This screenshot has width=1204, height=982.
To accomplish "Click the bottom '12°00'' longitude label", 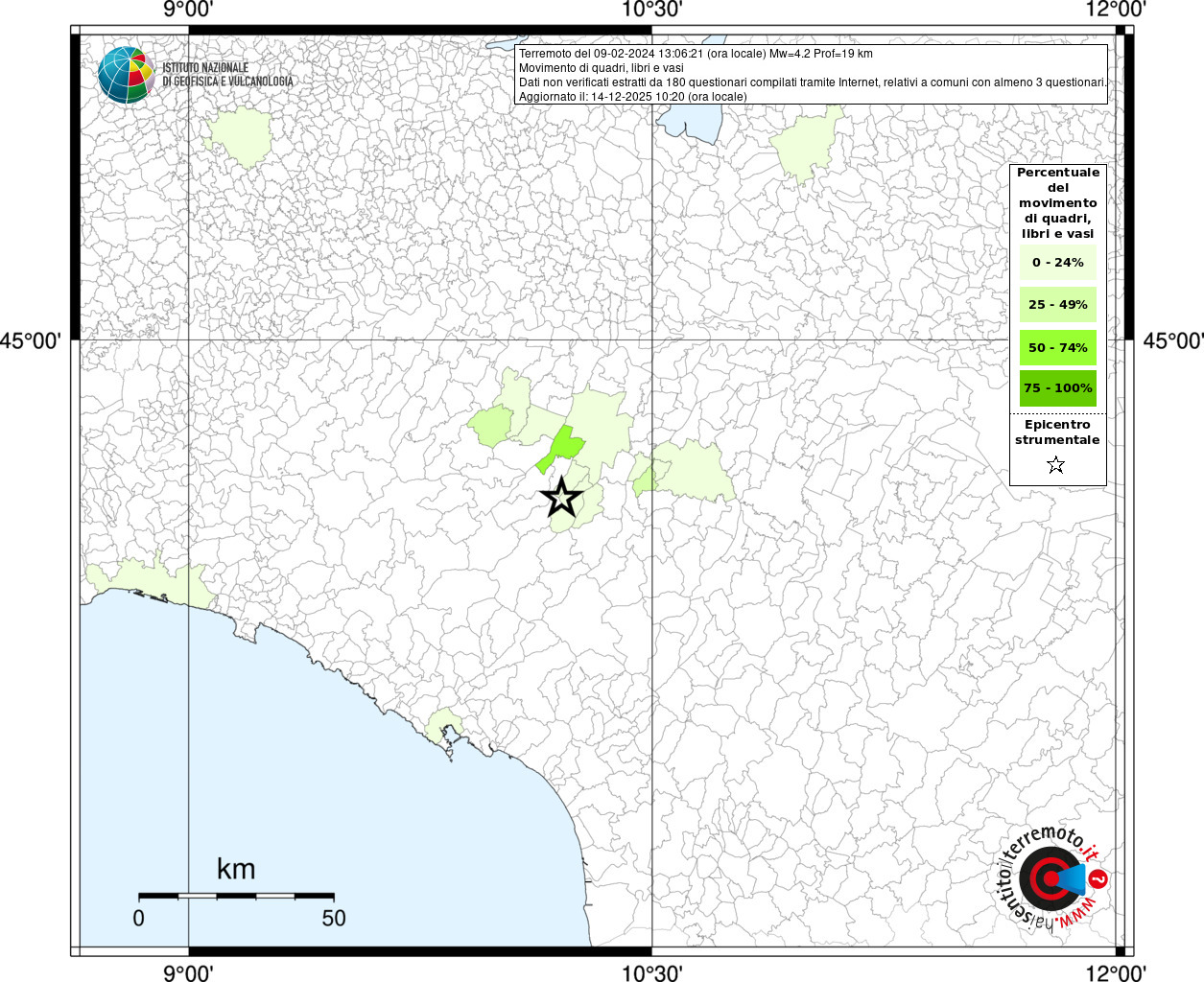I will tap(1117, 972).
